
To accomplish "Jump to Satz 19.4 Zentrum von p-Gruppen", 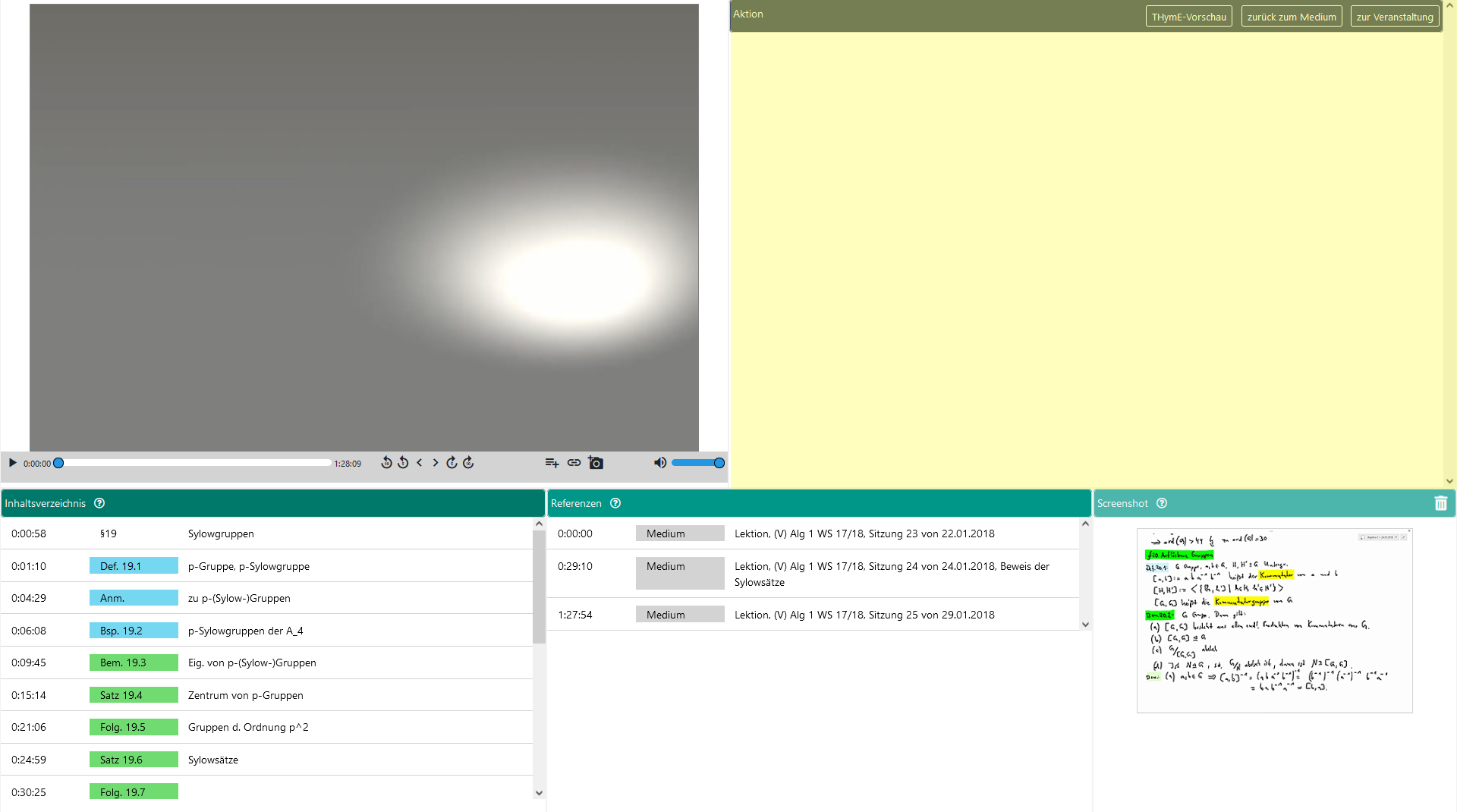I will click(x=267, y=695).
